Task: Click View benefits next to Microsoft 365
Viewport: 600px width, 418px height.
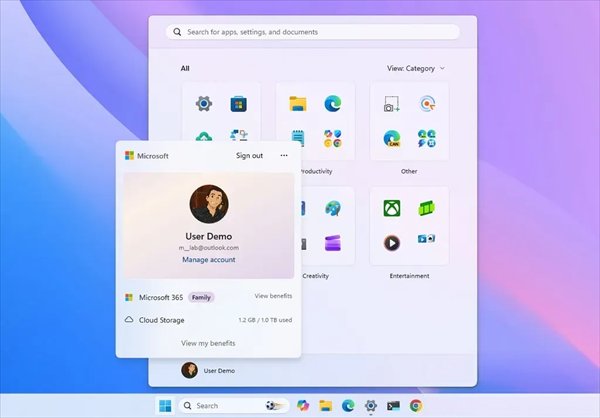Action: [273, 296]
